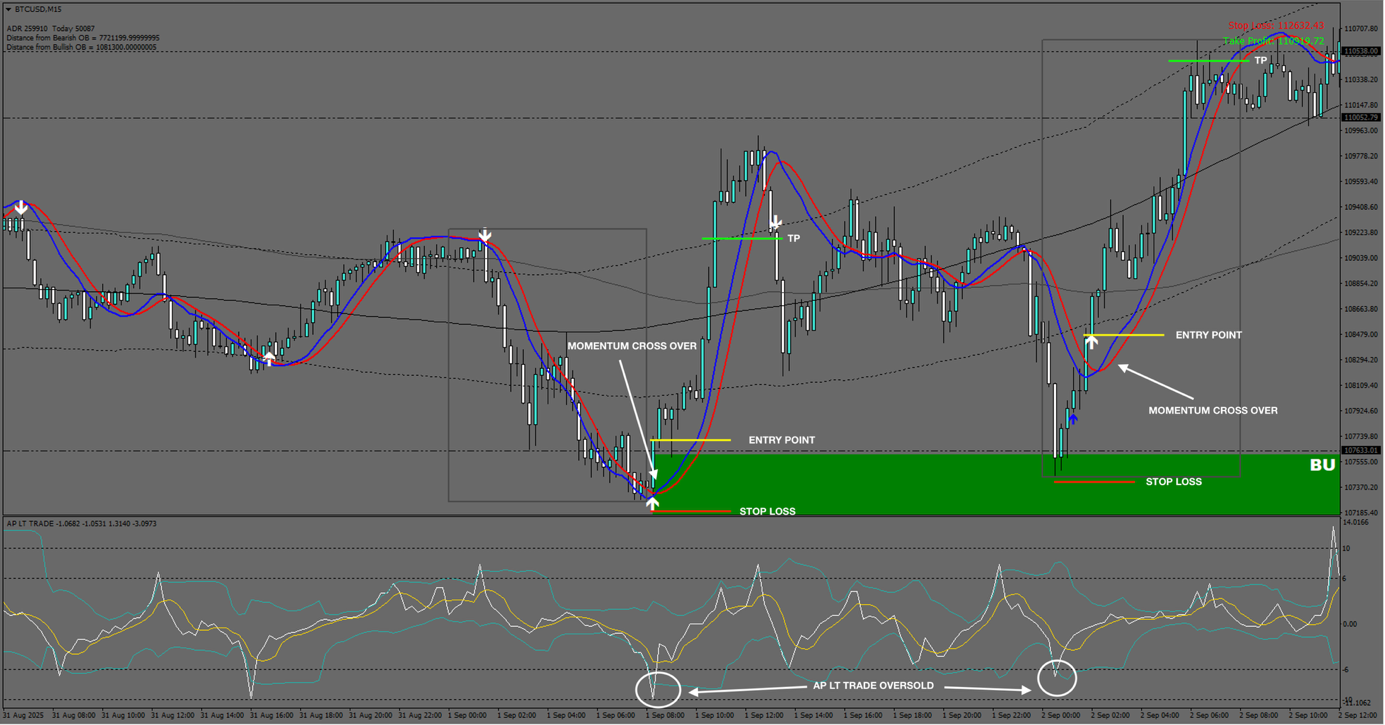Click the green TP line at top right
Image resolution: width=1385 pixels, height=725 pixels.
click(1208, 61)
